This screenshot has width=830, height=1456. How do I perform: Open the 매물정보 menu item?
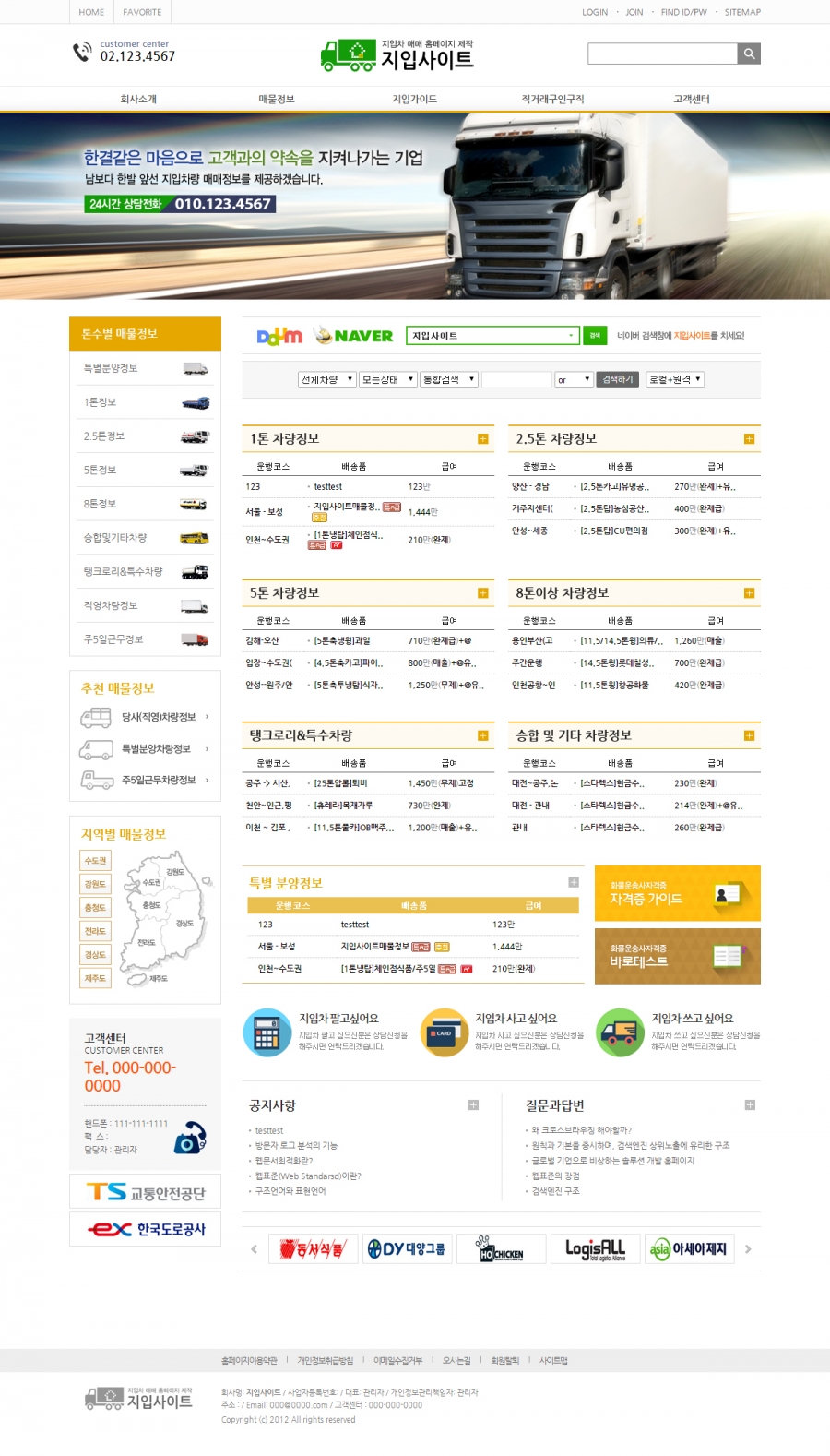pyautogui.click(x=276, y=100)
